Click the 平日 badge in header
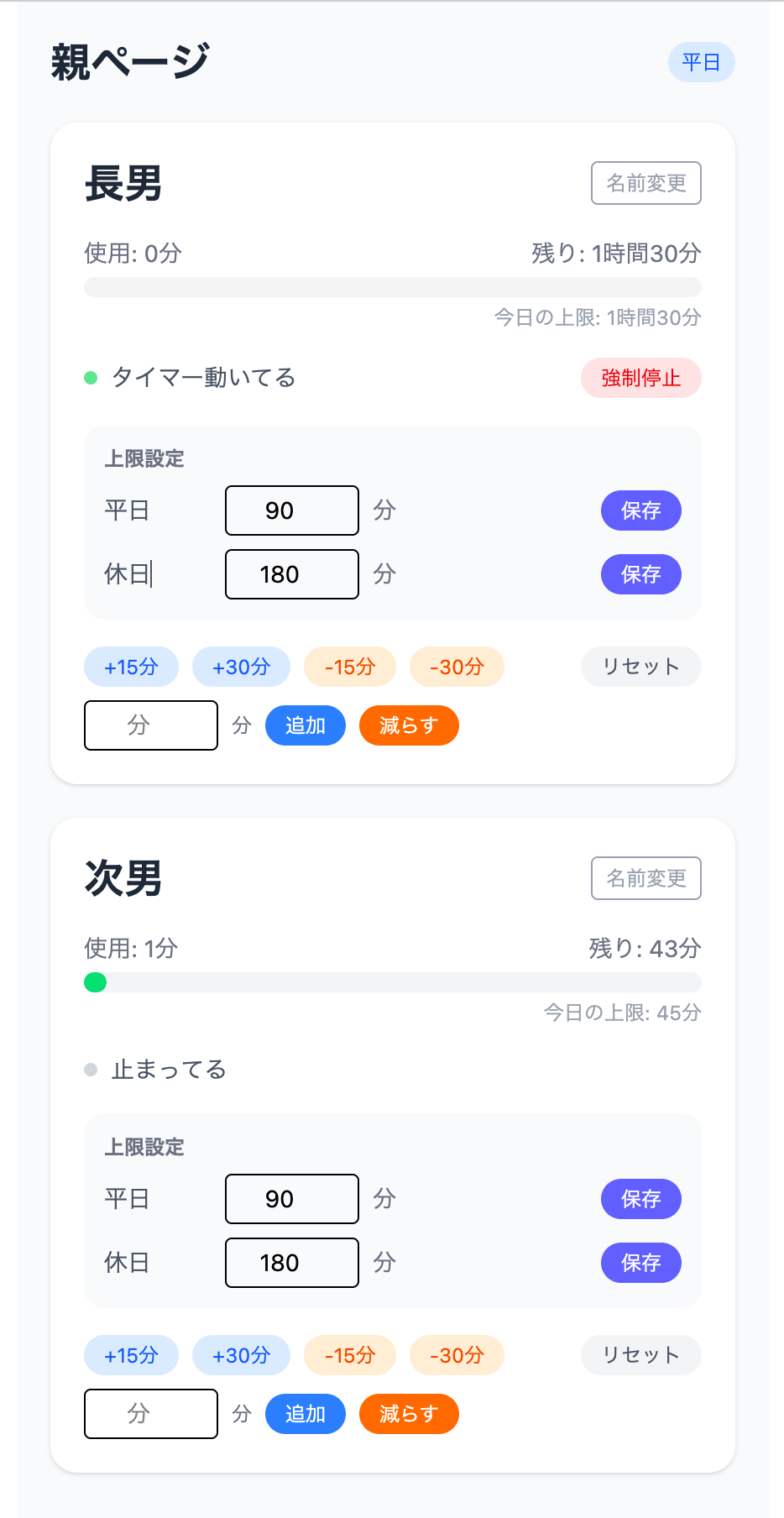 click(x=702, y=62)
